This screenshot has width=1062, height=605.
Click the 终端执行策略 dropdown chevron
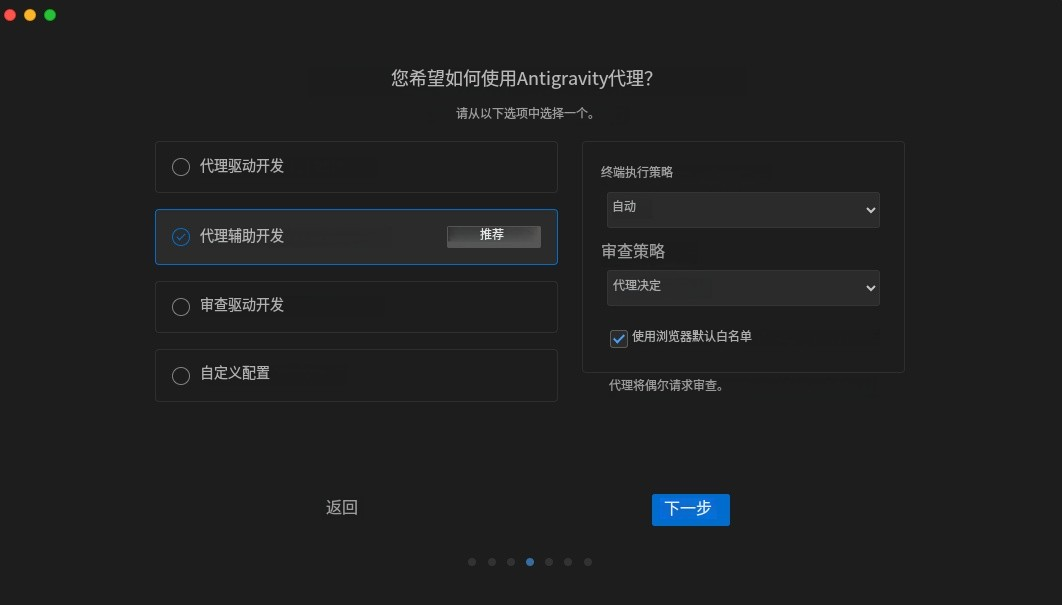point(869,210)
